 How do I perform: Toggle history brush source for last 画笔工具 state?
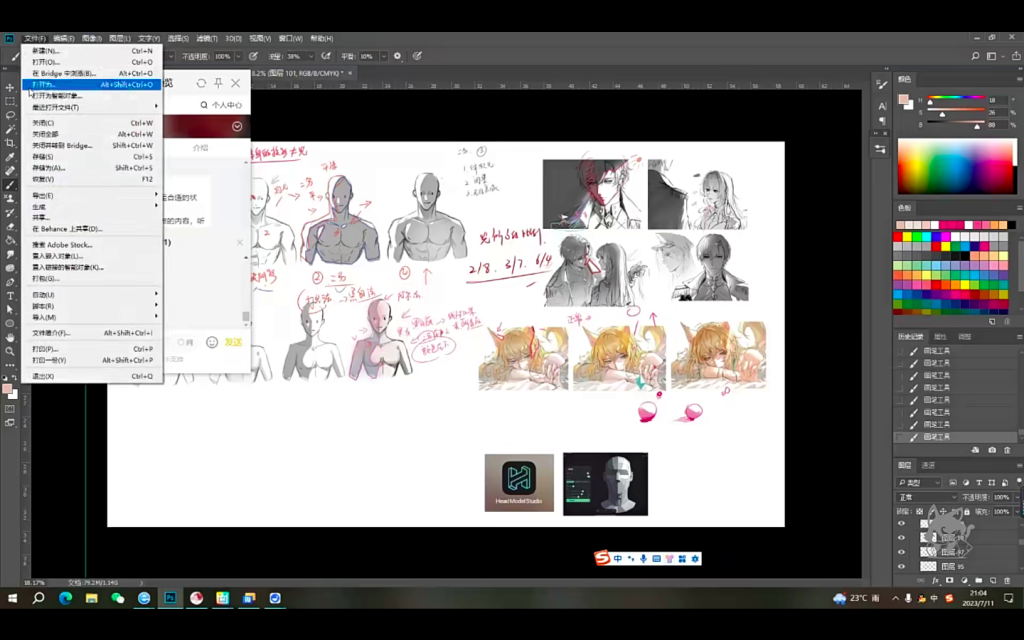coord(900,437)
